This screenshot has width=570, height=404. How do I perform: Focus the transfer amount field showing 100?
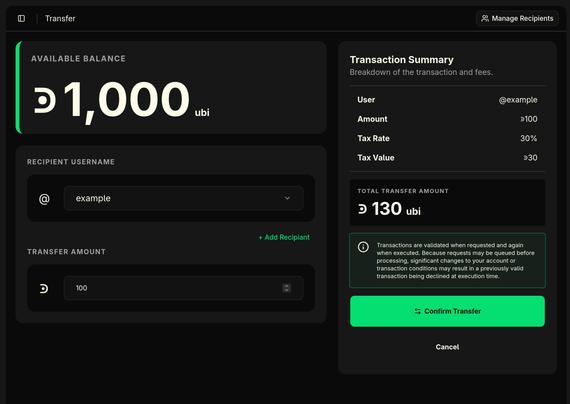[x=184, y=288]
